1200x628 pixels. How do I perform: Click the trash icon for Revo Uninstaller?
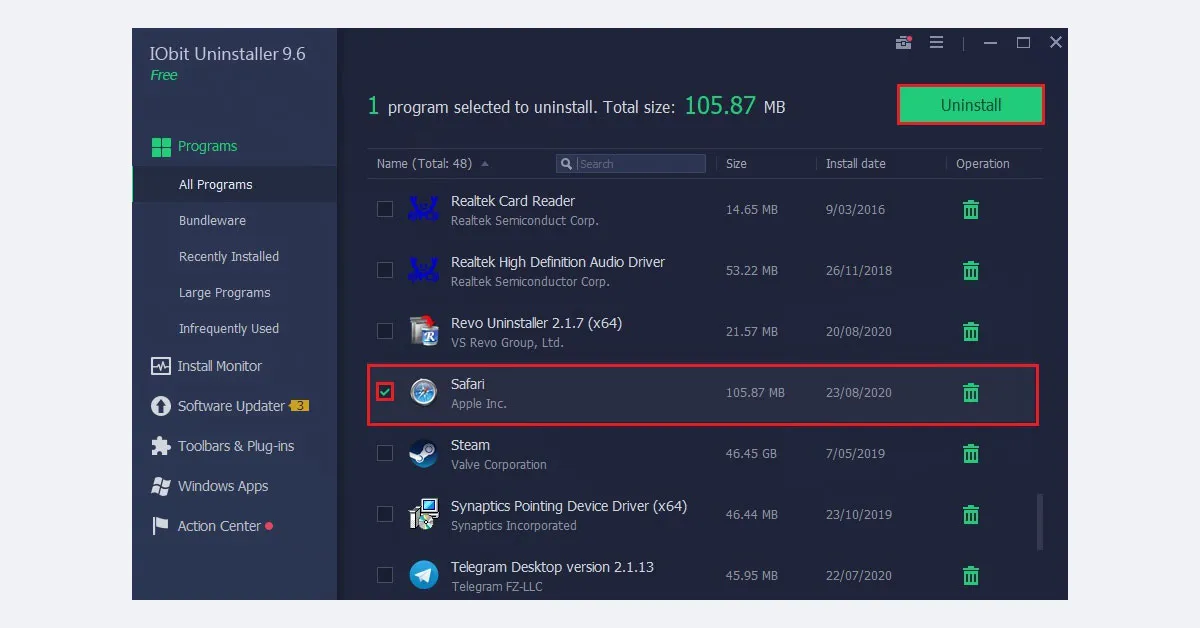[x=970, y=332]
